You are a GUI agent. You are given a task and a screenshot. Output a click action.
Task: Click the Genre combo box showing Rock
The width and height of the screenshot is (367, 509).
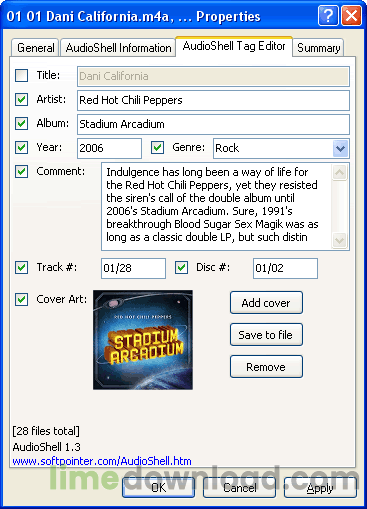281,148
